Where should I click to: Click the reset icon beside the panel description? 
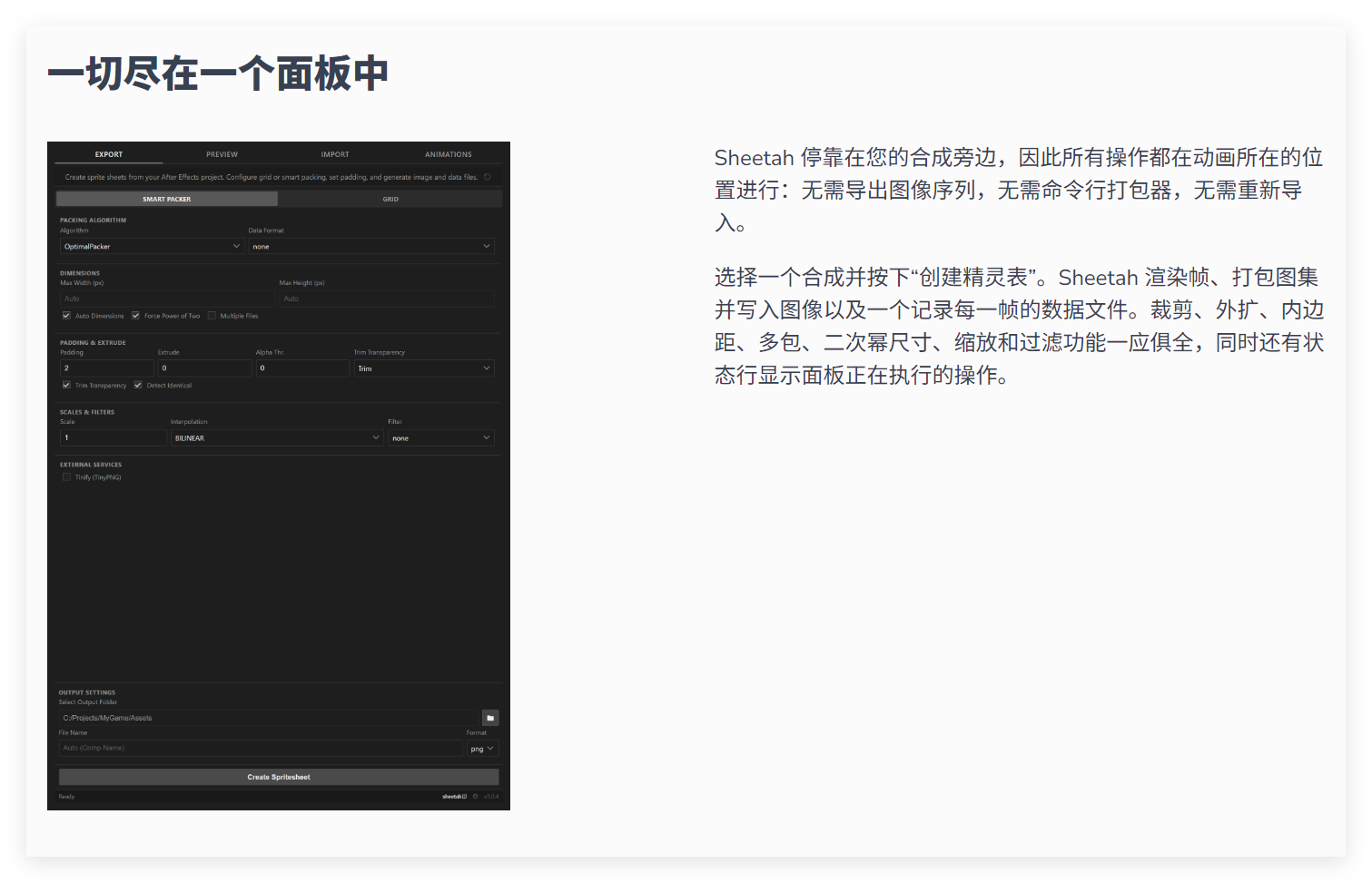pyautogui.click(x=488, y=177)
